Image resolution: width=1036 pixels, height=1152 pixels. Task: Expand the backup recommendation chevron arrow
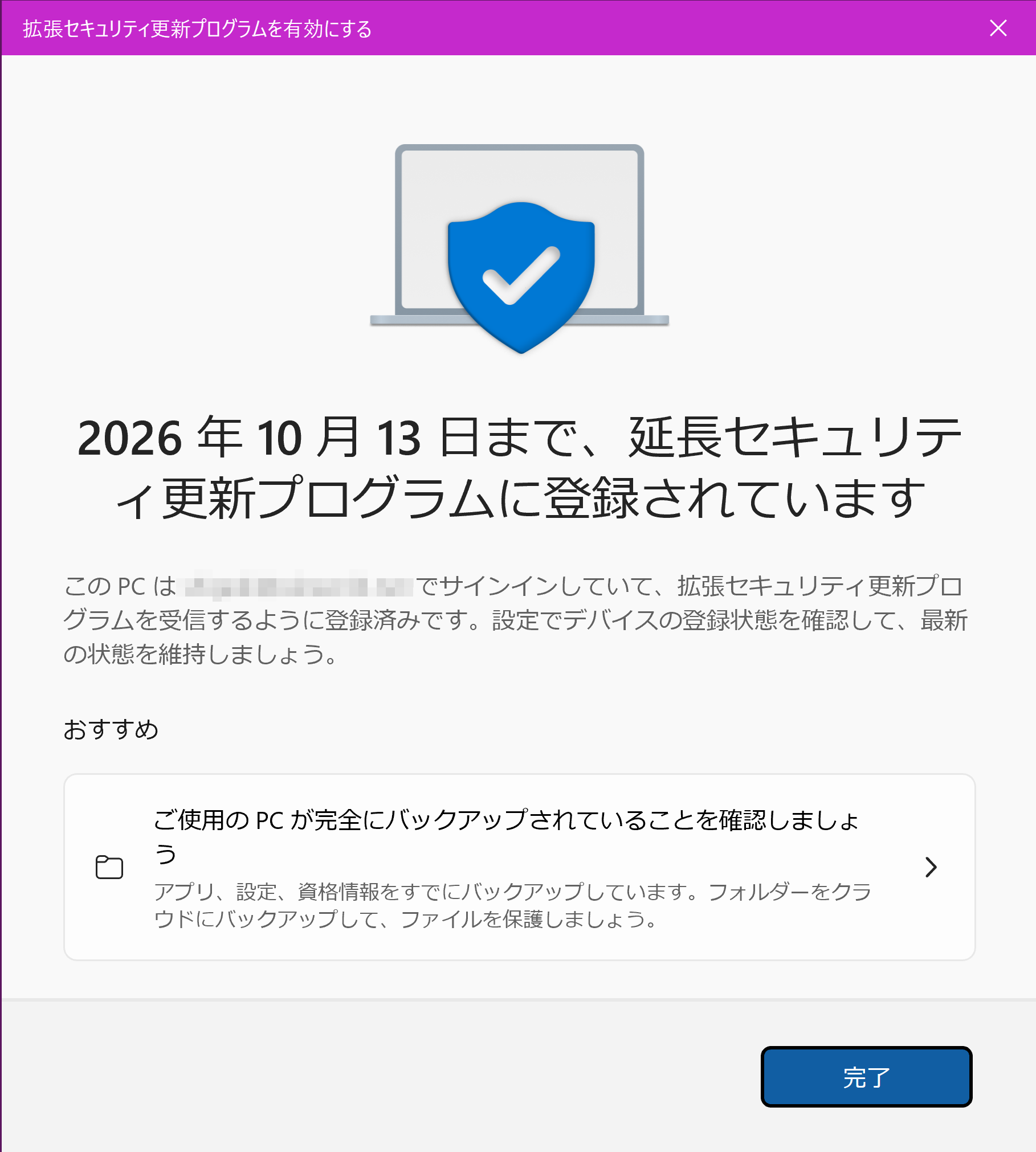tap(931, 867)
